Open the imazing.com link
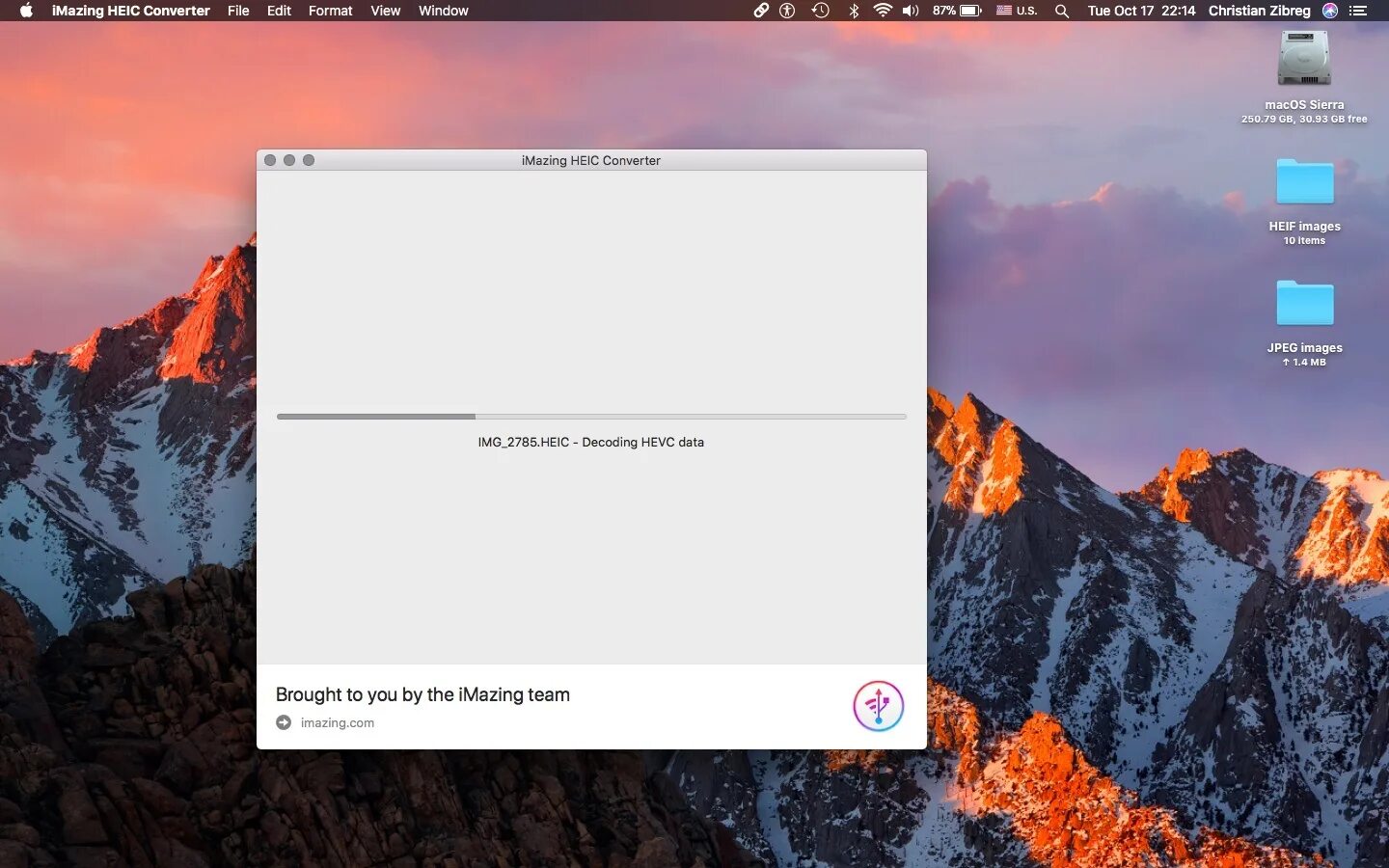Viewport: 1389px width, 868px height. point(338,722)
